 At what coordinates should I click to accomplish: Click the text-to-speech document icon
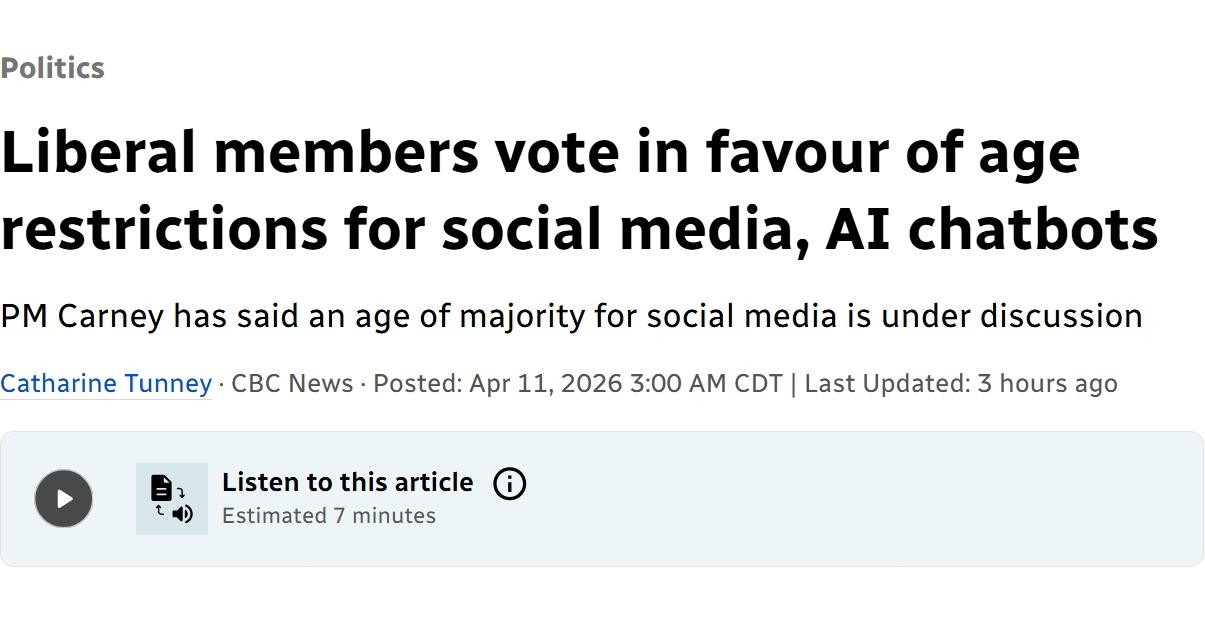tap(172, 499)
